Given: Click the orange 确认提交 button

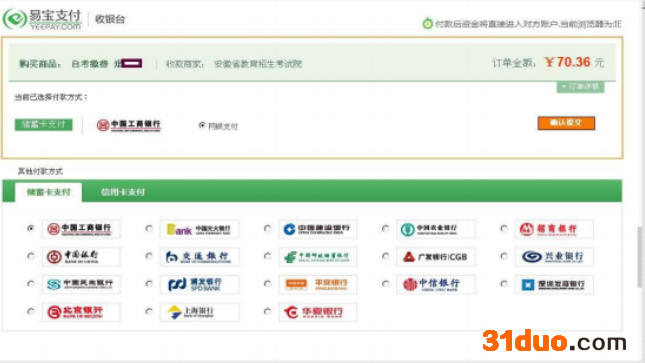Looking at the screenshot, I should click(x=566, y=123).
